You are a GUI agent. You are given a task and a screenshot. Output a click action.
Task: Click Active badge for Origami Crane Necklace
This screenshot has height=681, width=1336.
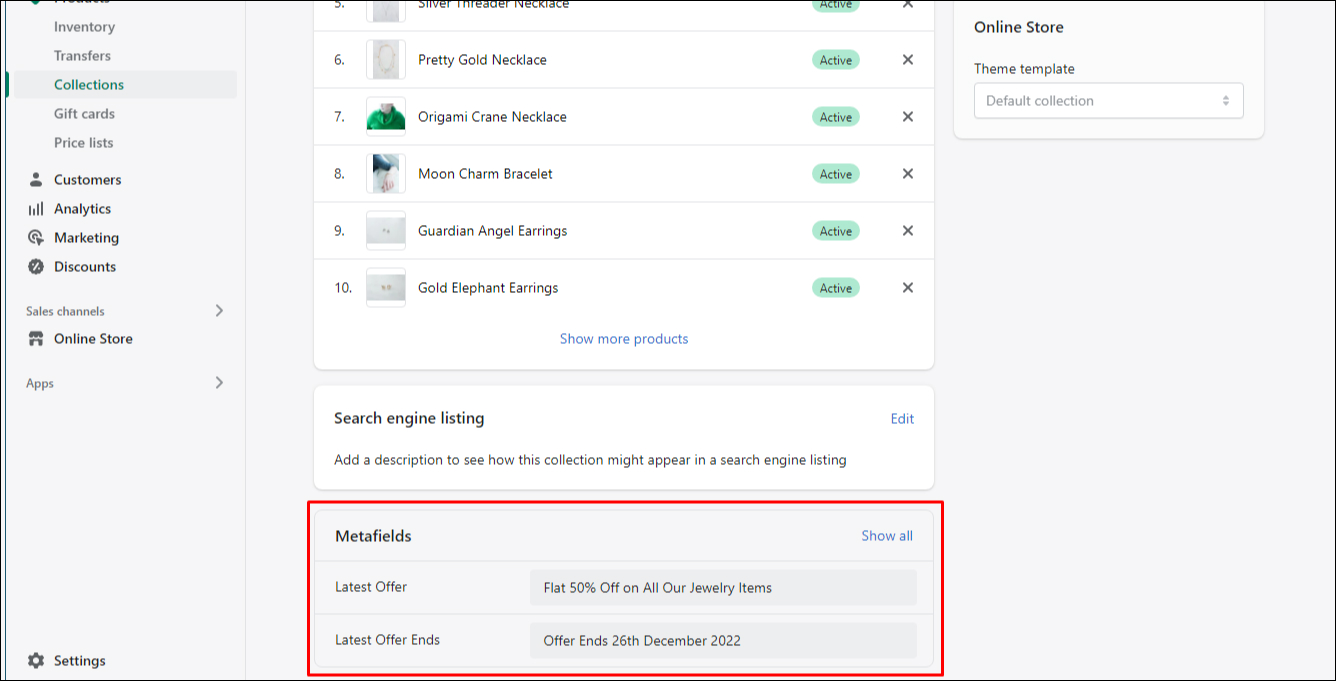(x=836, y=117)
